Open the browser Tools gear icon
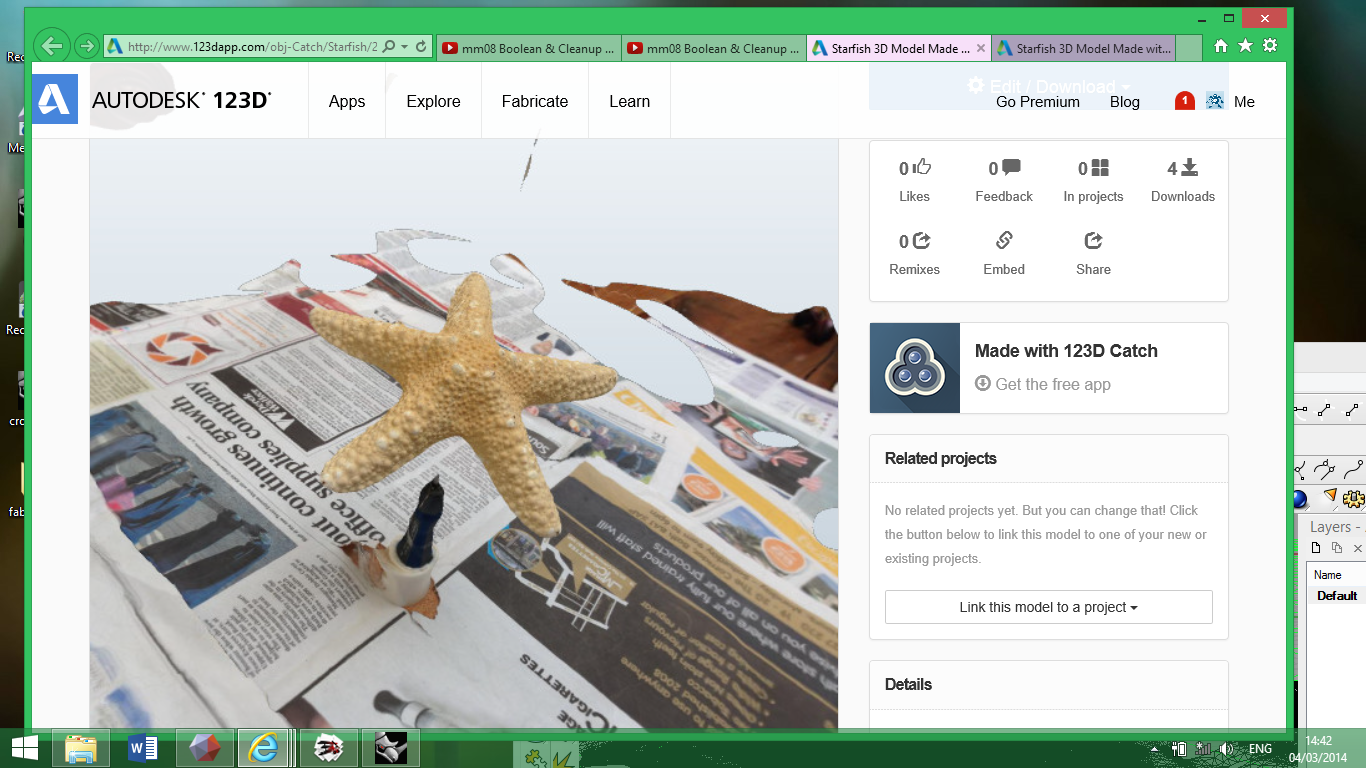This screenshot has width=1366, height=768. coord(1270,46)
